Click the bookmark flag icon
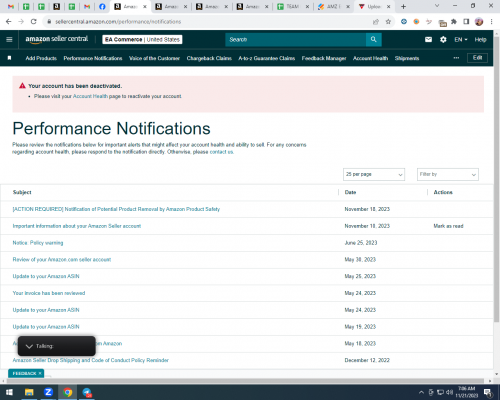 click(9, 58)
